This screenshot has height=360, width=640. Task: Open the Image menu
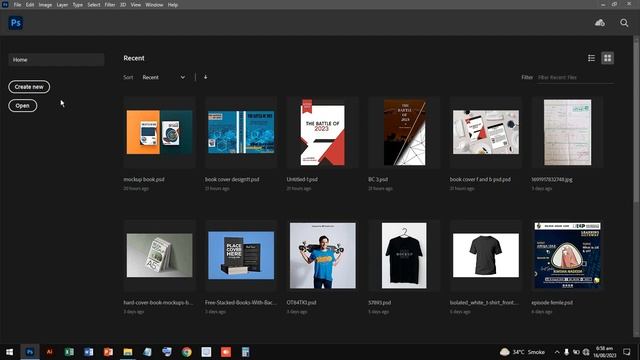pos(45,5)
